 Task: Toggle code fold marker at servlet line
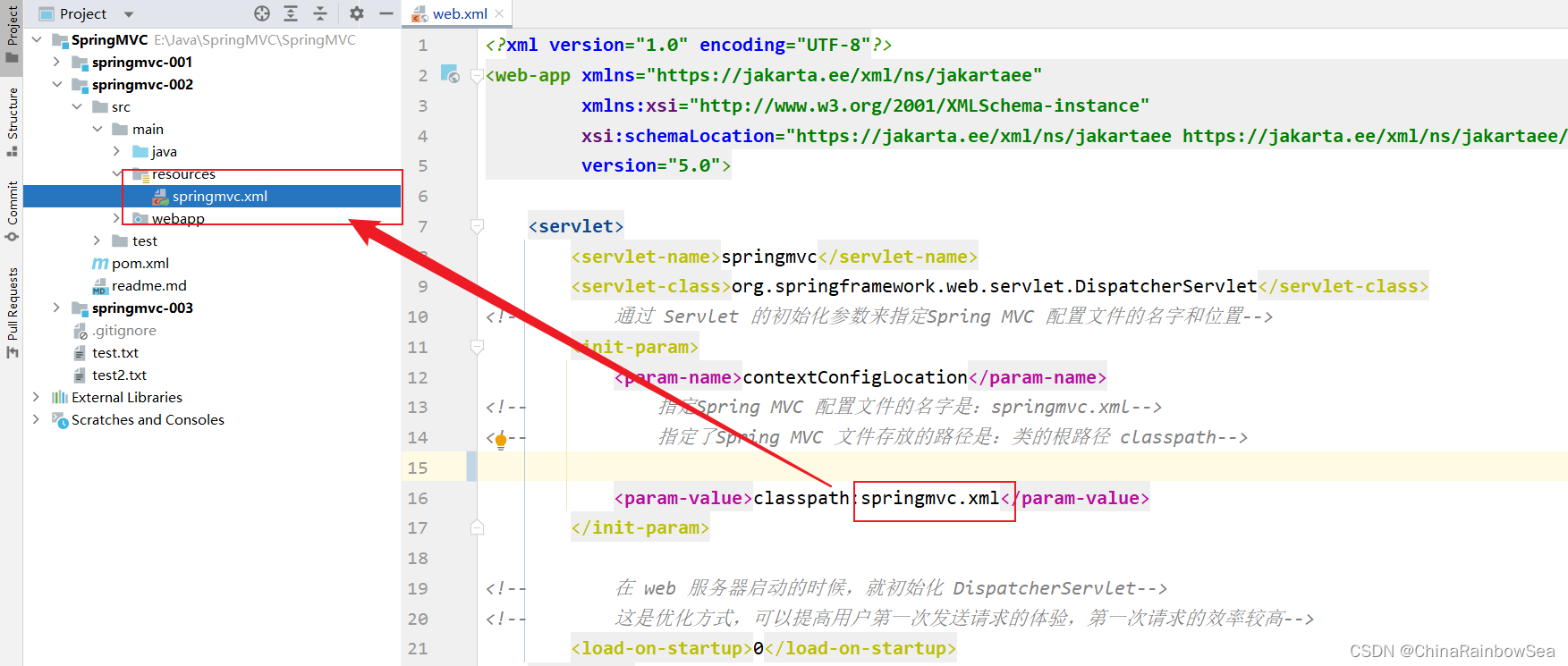tap(478, 226)
